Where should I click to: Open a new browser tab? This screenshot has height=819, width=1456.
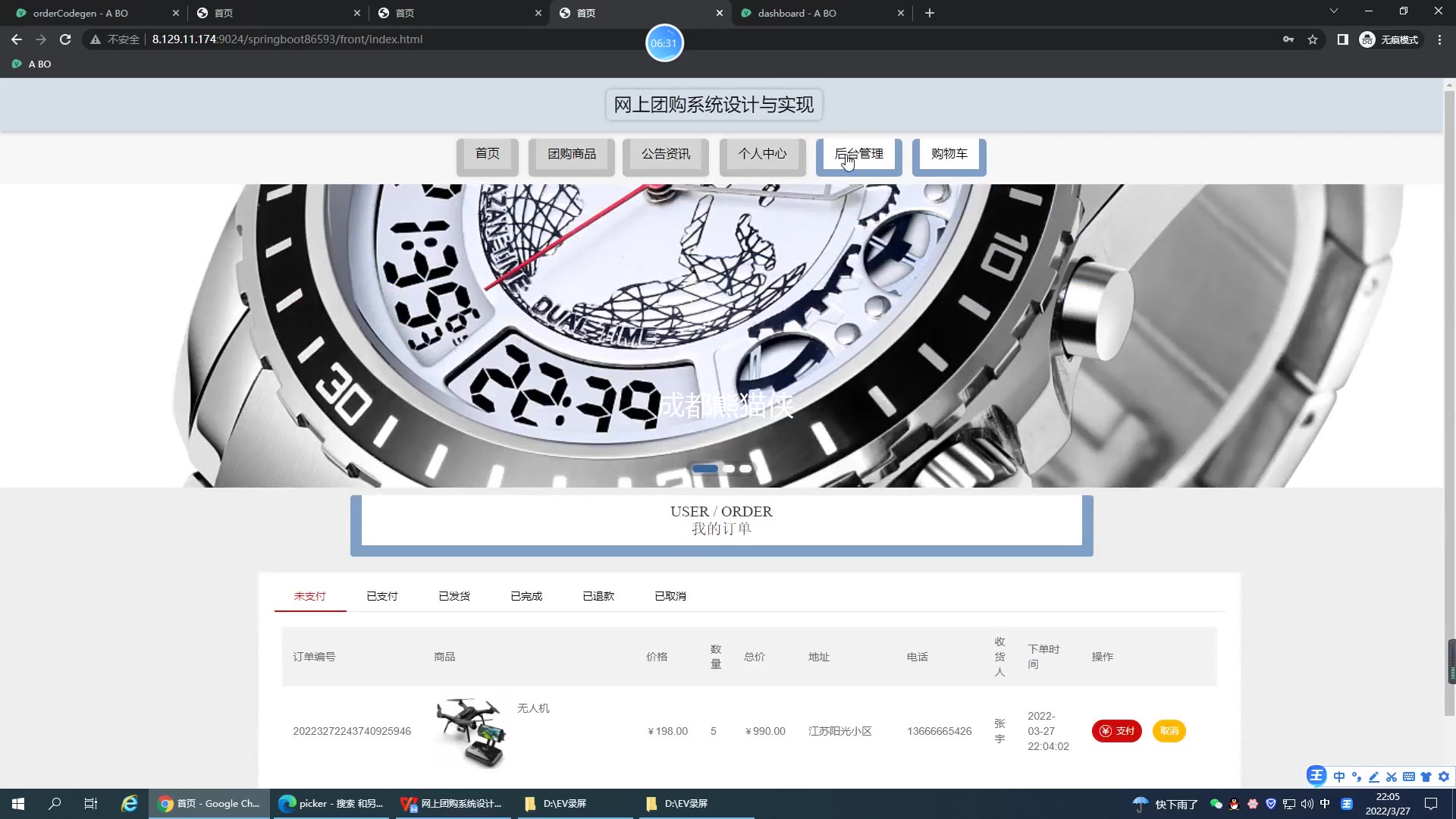click(x=930, y=13)
